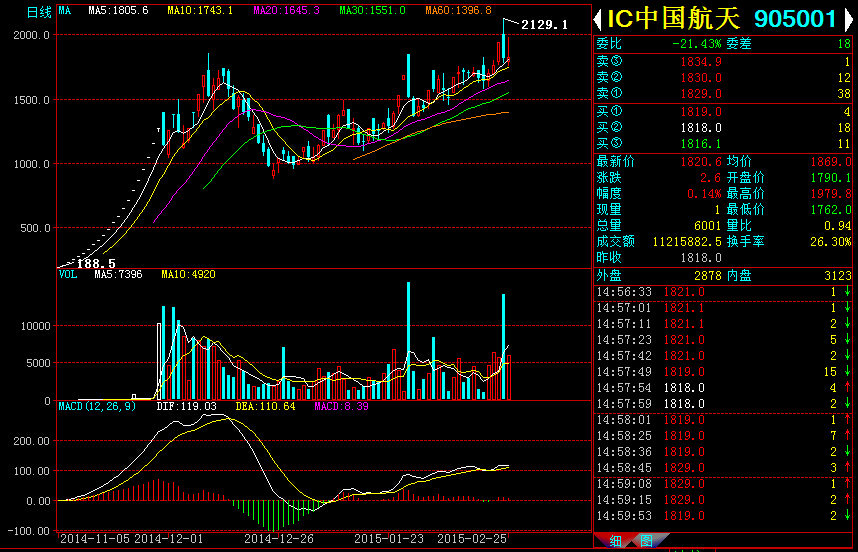The width and height of the screenshot is (858, 552).
Task: Select the DEA:110.64 readout
Action: tap(265, 406)
